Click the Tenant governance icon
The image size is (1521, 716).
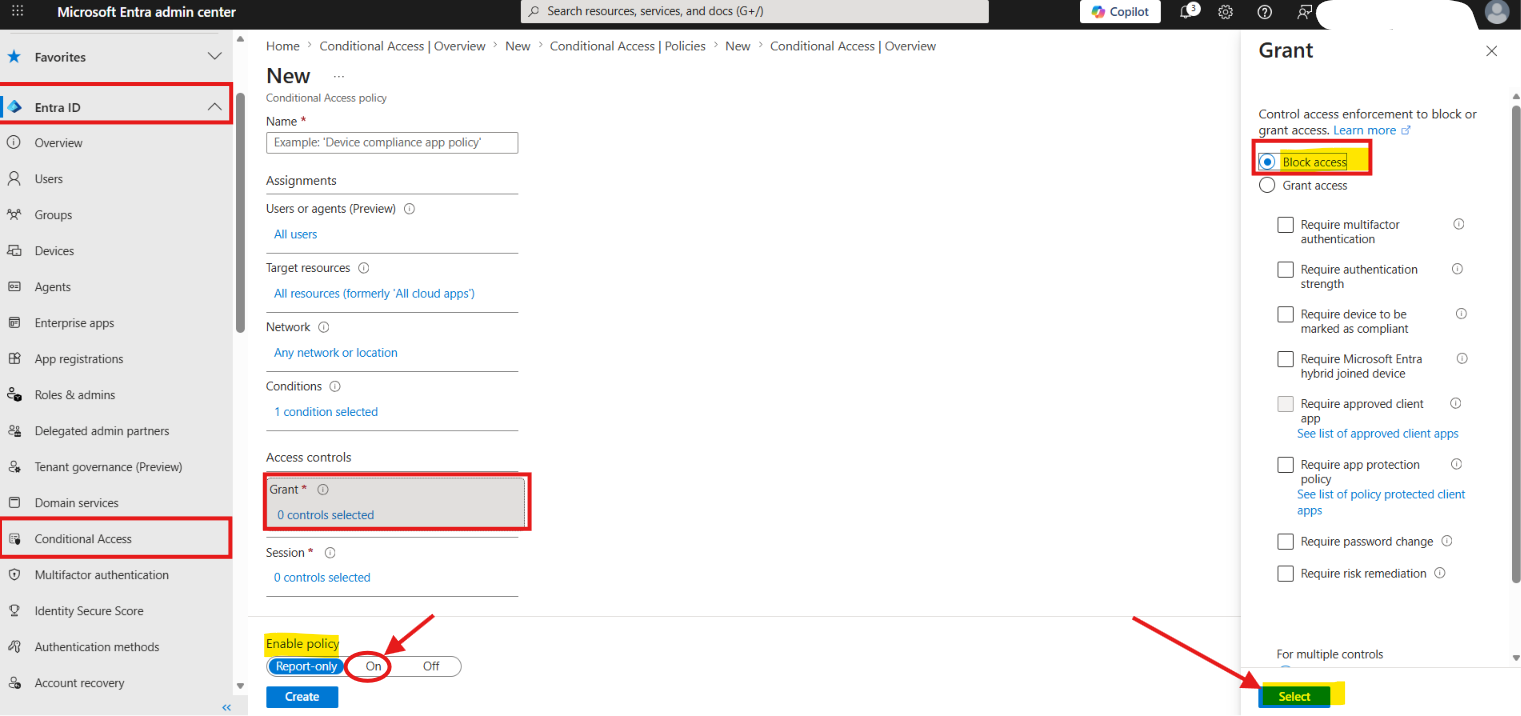point(14,467)
